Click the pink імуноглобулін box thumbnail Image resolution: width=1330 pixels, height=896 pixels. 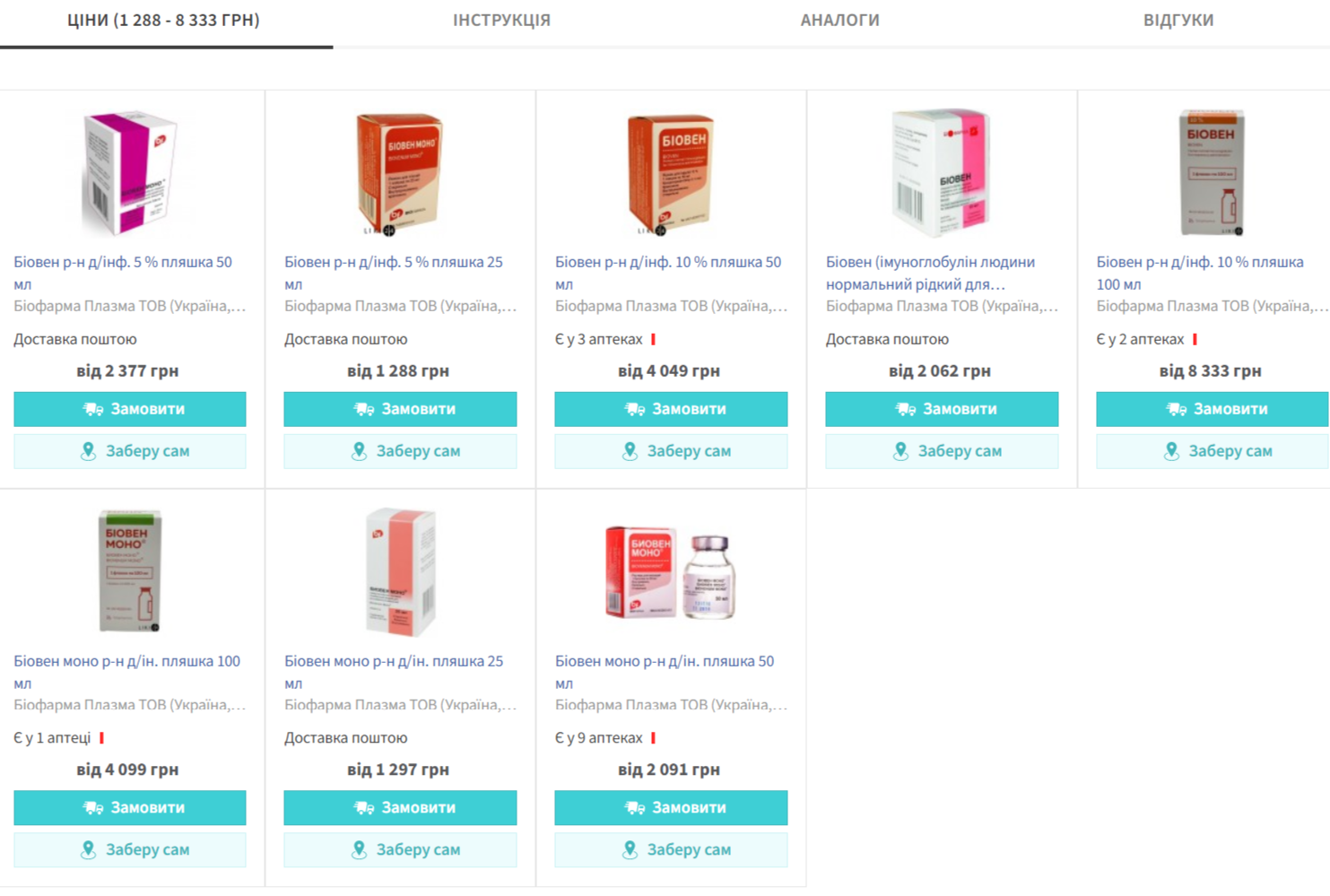[x=942, y=172]
